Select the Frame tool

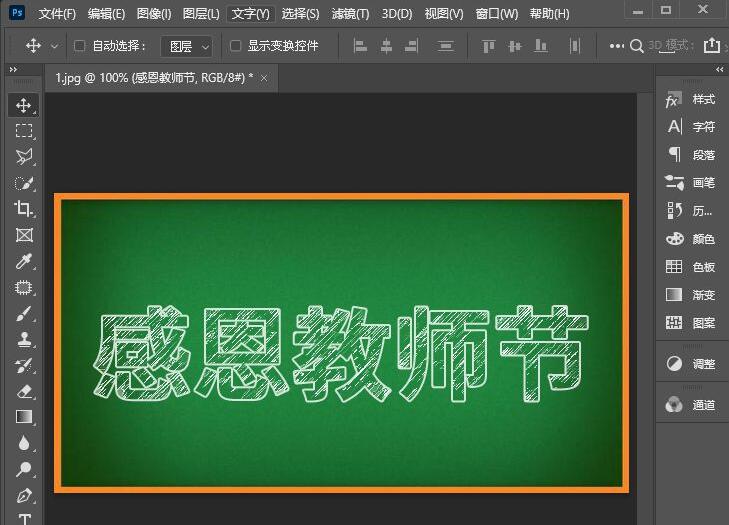(24, 235)
